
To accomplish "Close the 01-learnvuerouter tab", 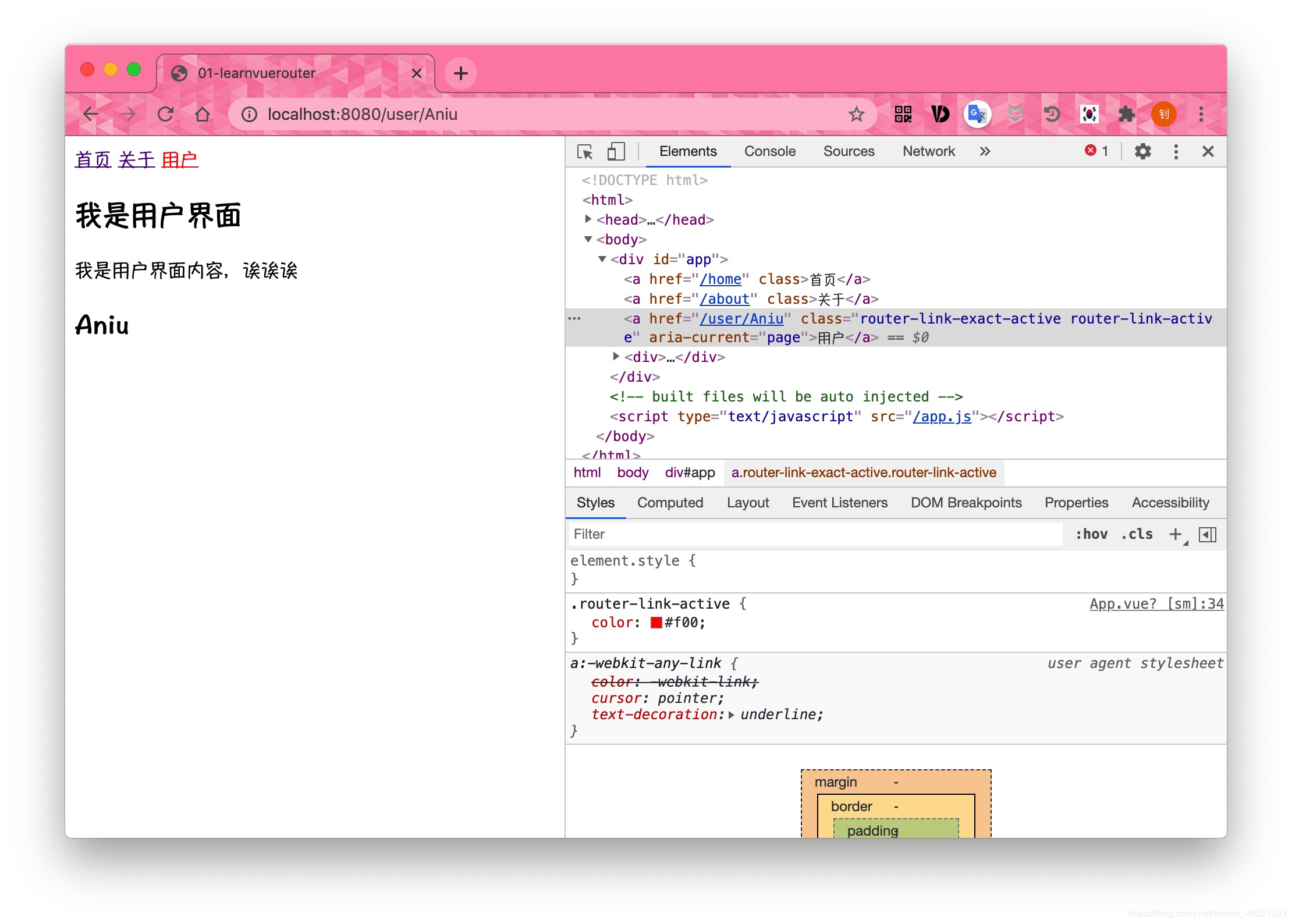I will [417, 73].
